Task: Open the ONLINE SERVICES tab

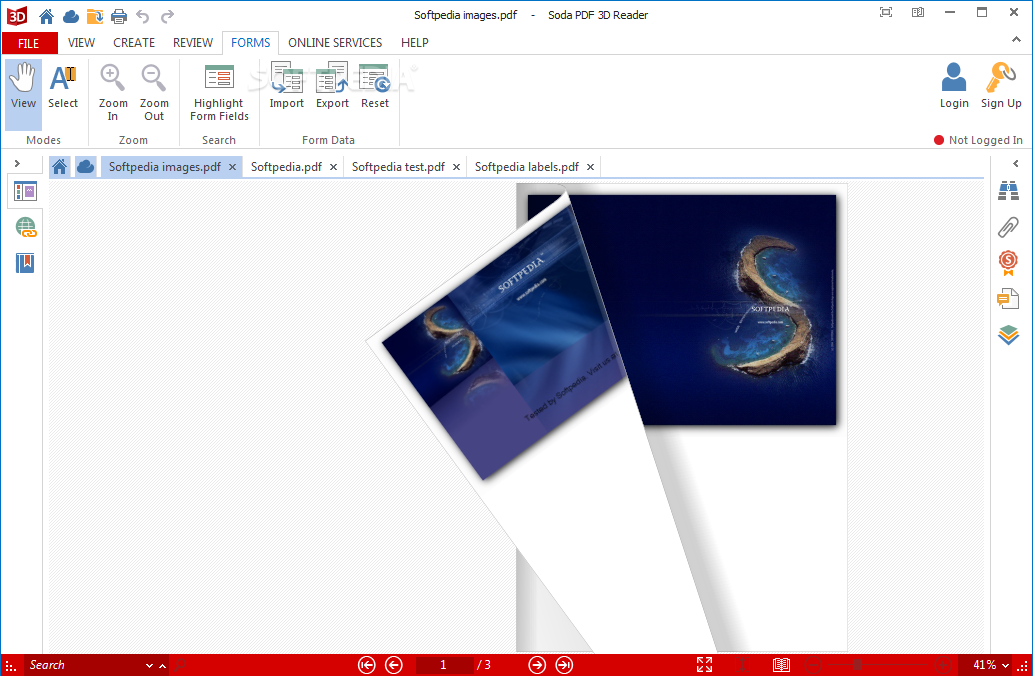Action: pyautogui.click(x=335, y=43)
